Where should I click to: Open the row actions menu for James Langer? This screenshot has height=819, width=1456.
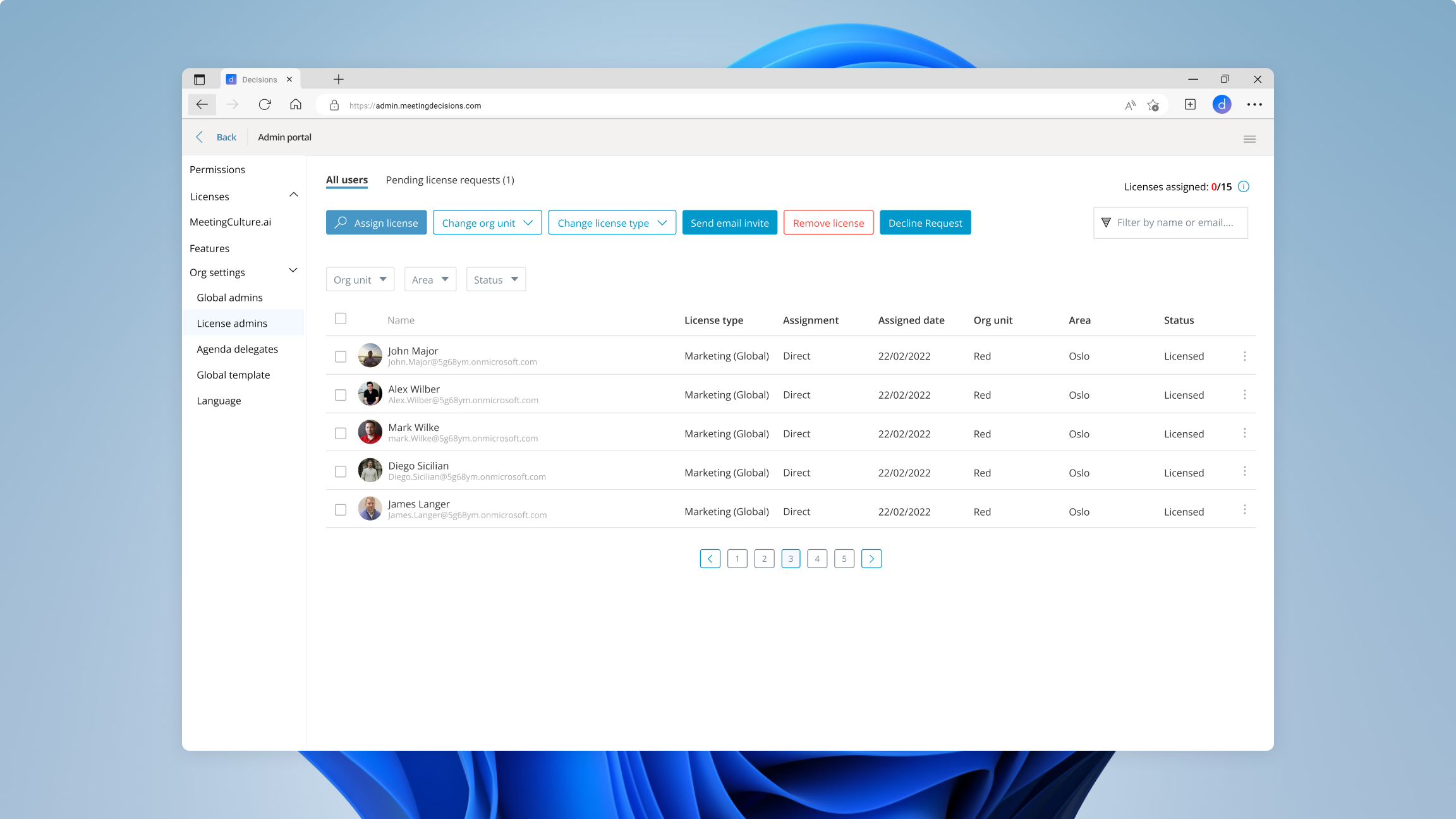tap(1245, 509)
